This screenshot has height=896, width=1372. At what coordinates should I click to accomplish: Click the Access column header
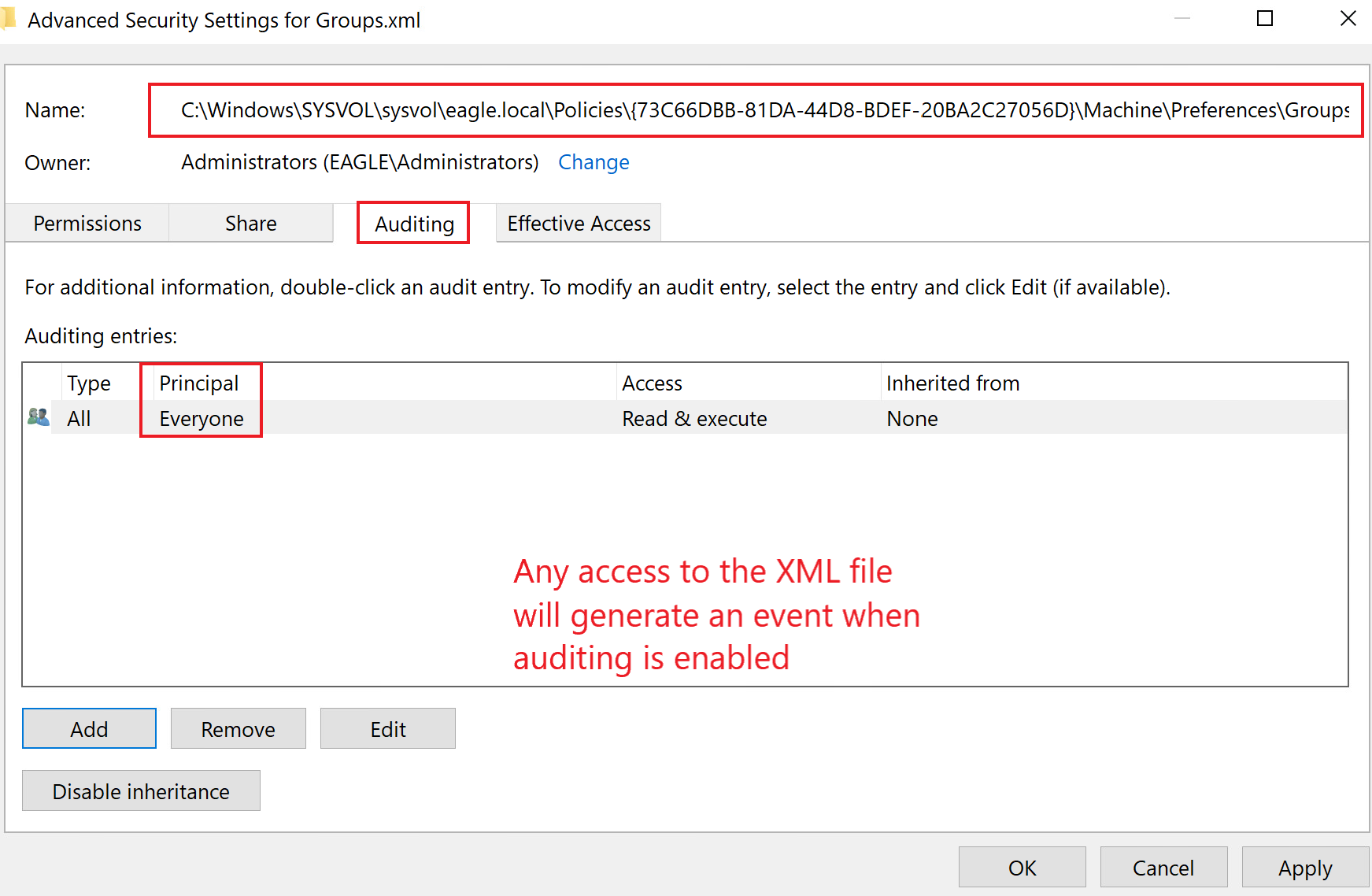coord(652,383)
